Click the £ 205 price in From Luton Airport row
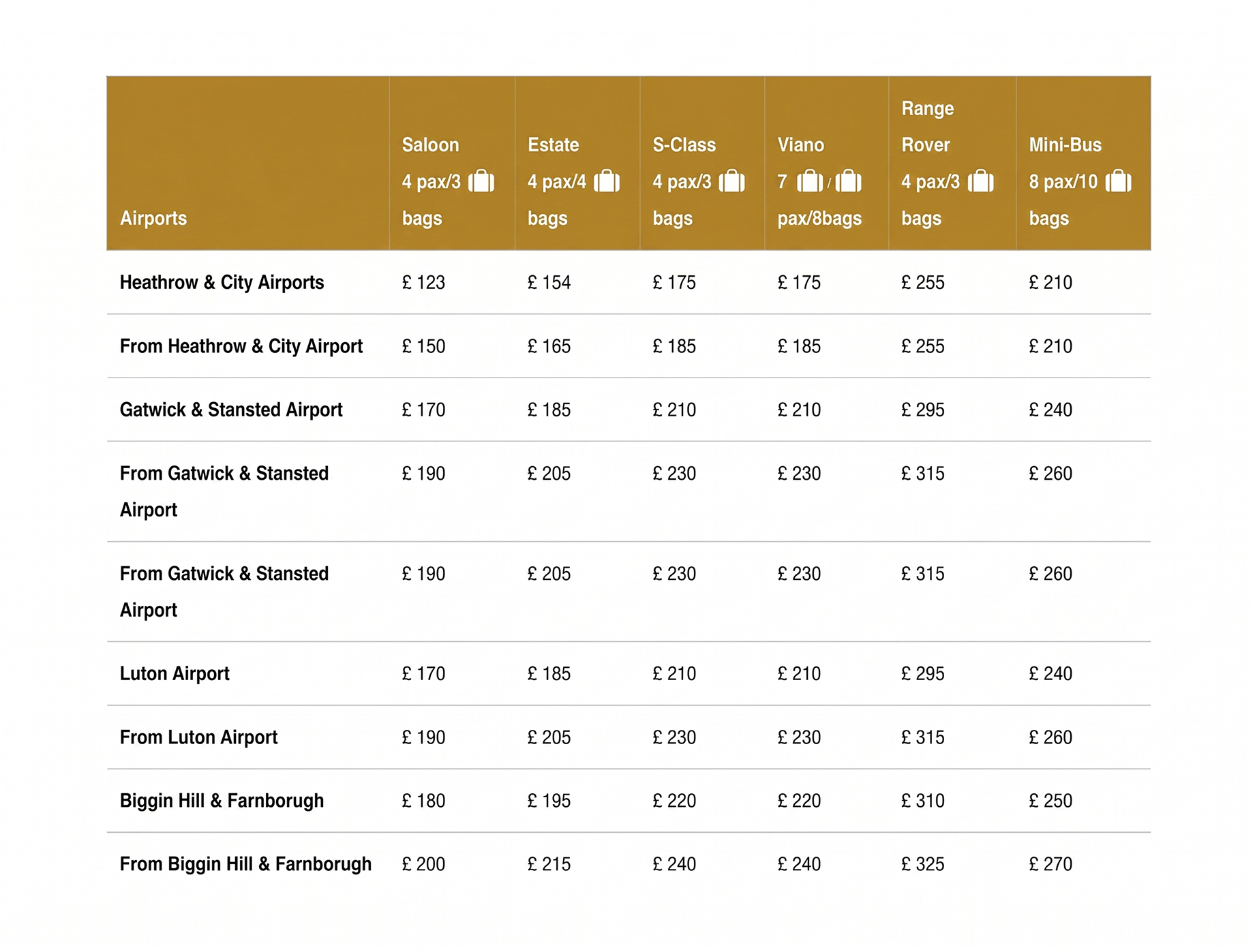Image resolution: width=1255 pixels, height=952 pixels. [x=549, y=737]
